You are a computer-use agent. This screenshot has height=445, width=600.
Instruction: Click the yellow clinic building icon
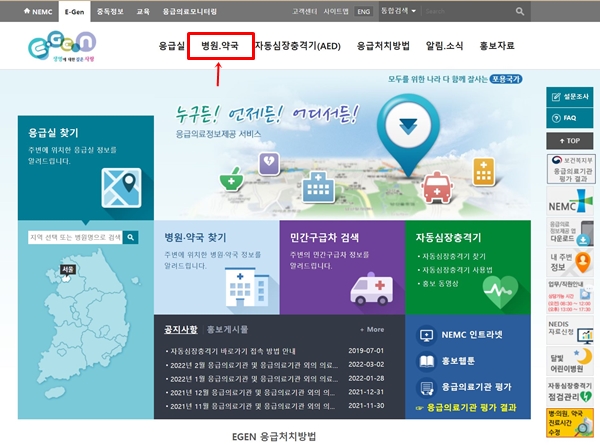484,171
